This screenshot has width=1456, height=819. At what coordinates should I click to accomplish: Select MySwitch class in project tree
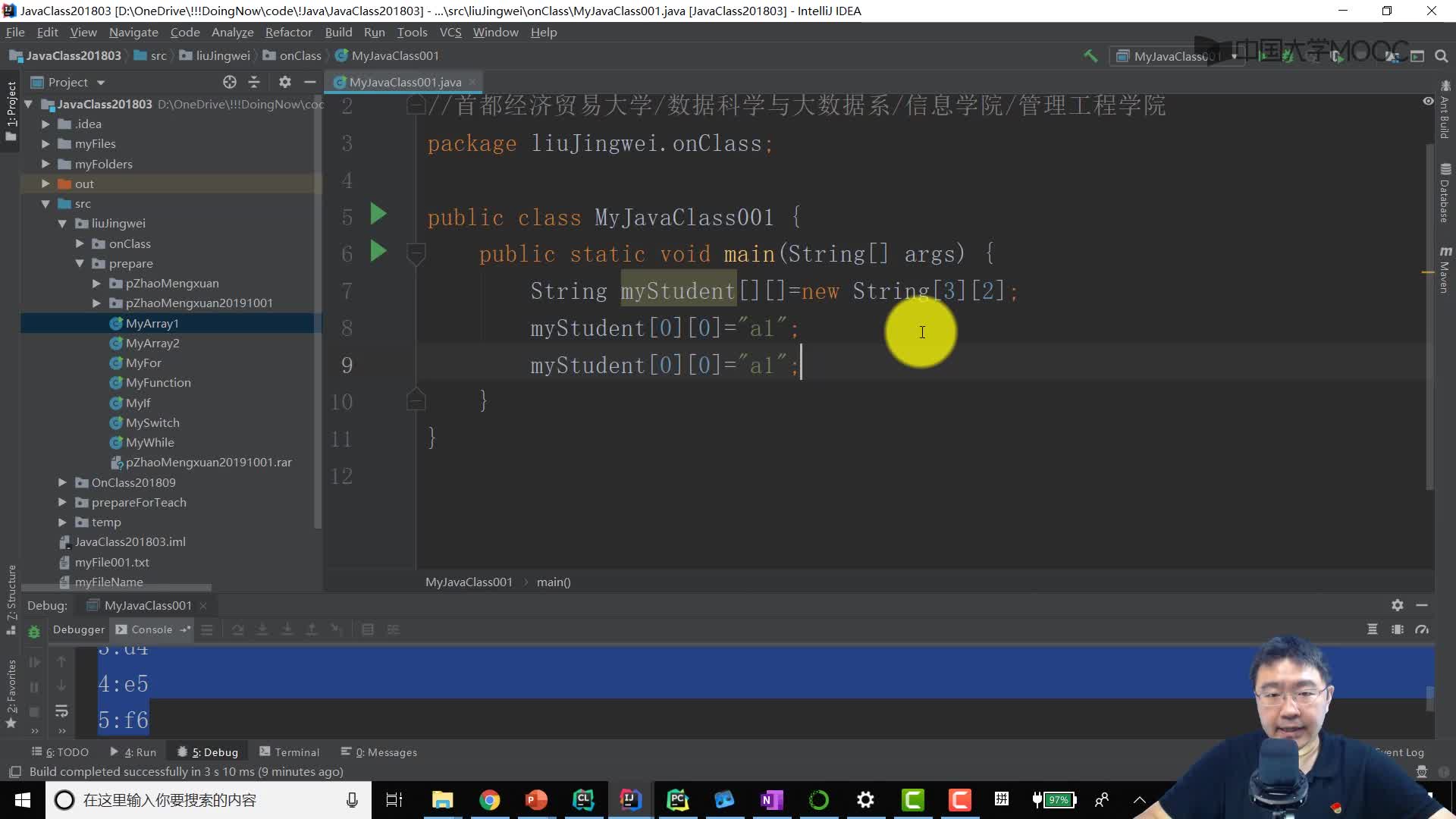[x=152, y=422]
